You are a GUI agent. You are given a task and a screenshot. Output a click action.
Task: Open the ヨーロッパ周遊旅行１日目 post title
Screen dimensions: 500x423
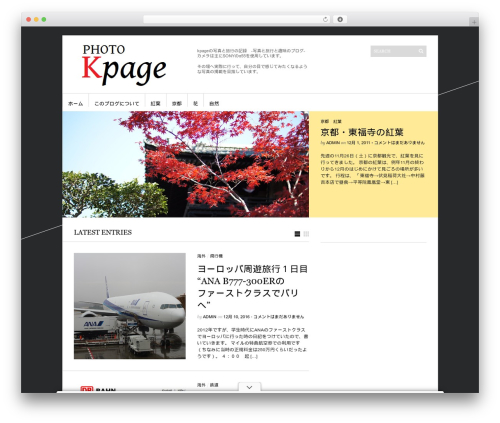[x=252, y=287]
